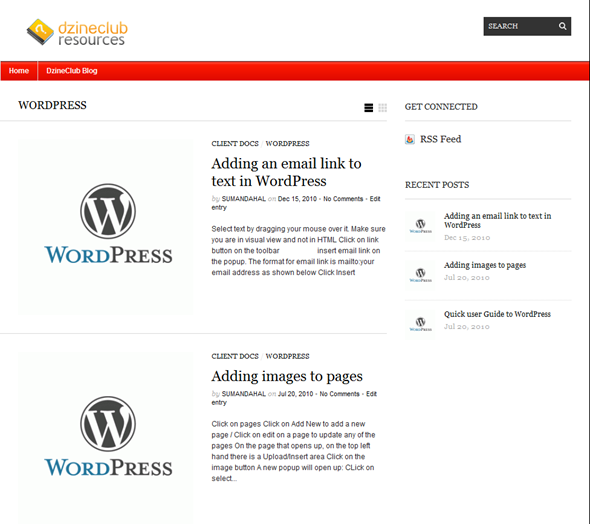Click the GET CONNECTED heading

(441, 107)
